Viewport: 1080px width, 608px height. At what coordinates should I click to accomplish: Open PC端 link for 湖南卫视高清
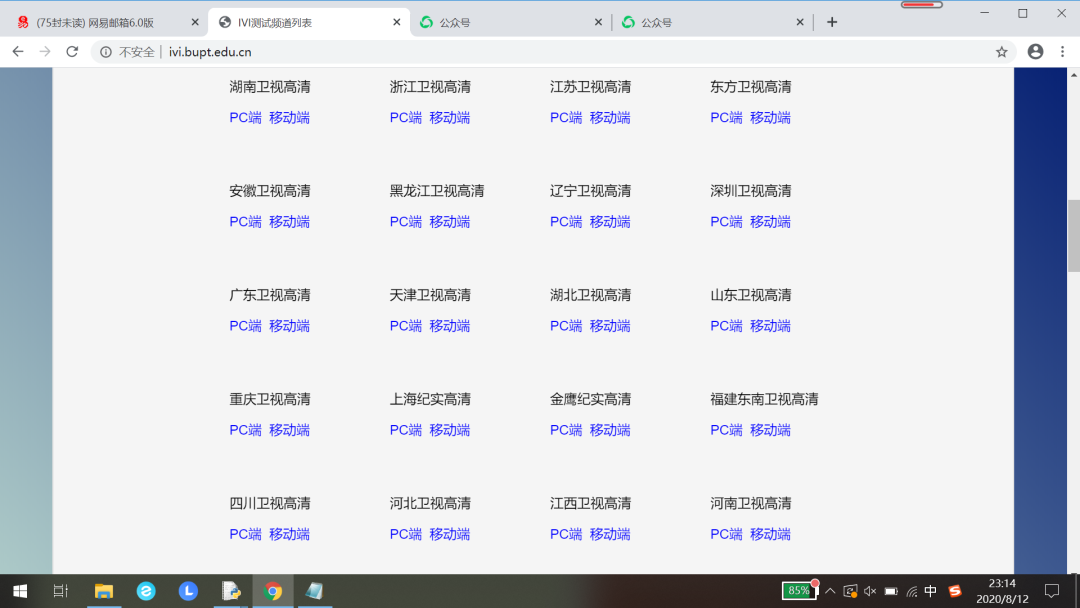245,118
